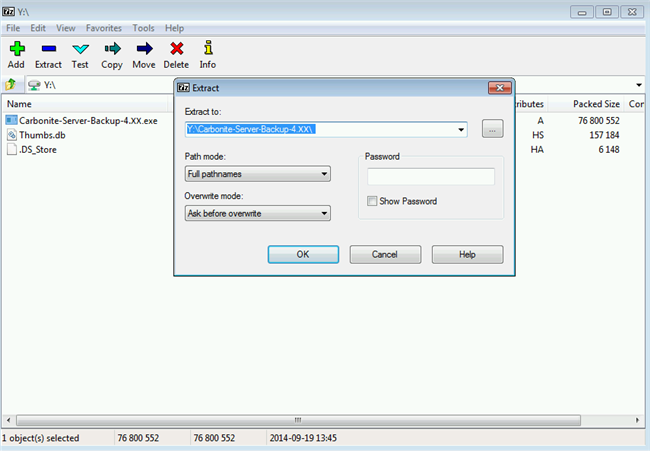This screenshot has width=650, height=451.
Task: Open the File menu
Action: (x=13, y=28)
